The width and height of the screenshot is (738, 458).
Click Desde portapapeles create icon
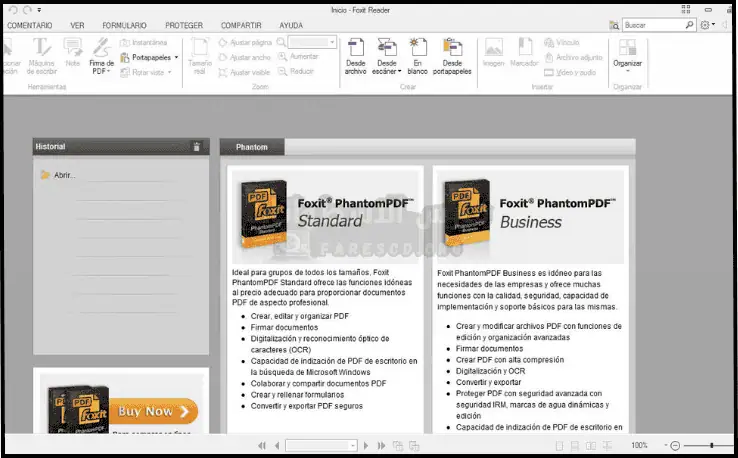click(452, 55)
